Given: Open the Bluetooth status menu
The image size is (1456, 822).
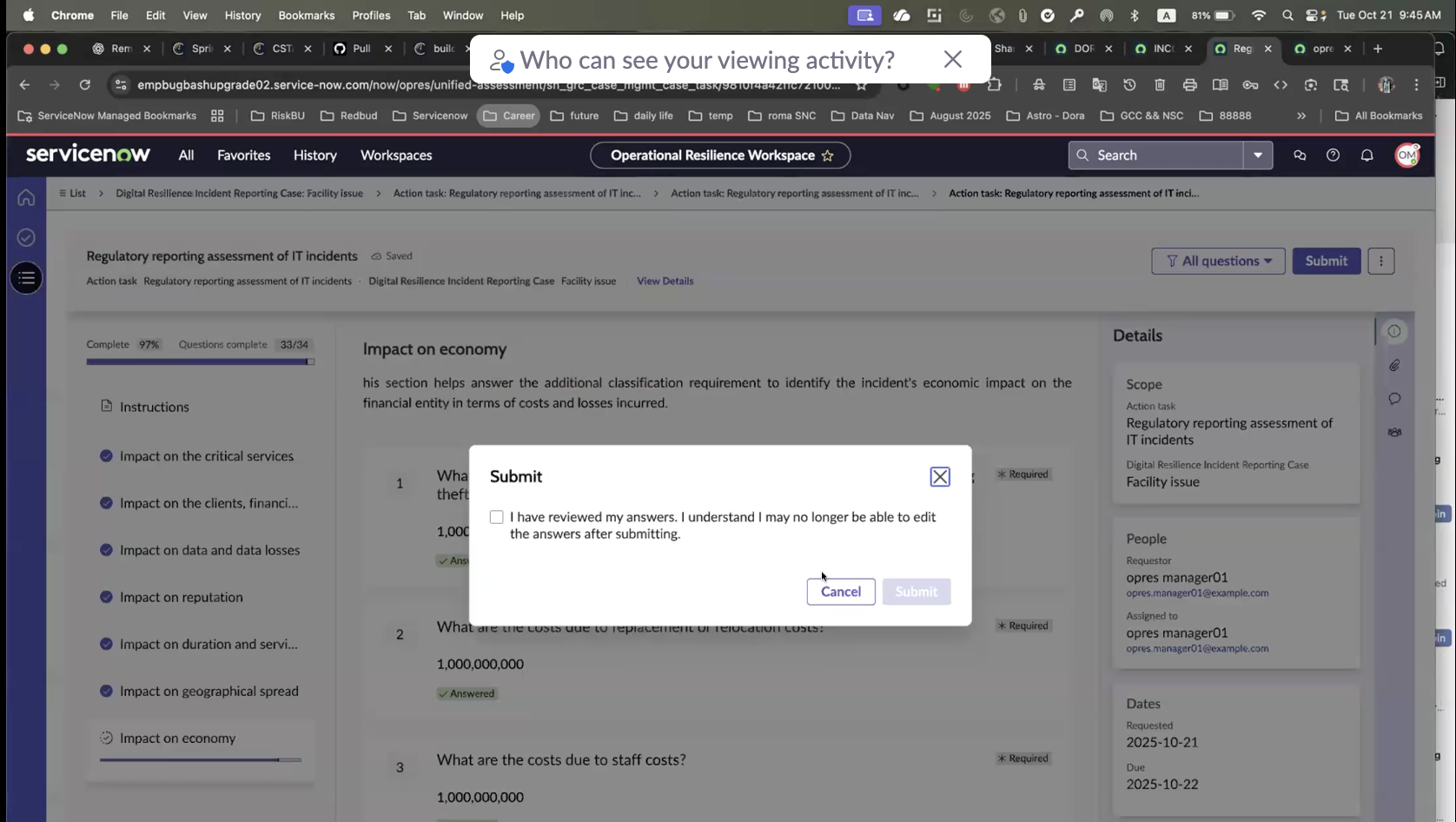Looking at the screenshot, I should click(1134, 15).
